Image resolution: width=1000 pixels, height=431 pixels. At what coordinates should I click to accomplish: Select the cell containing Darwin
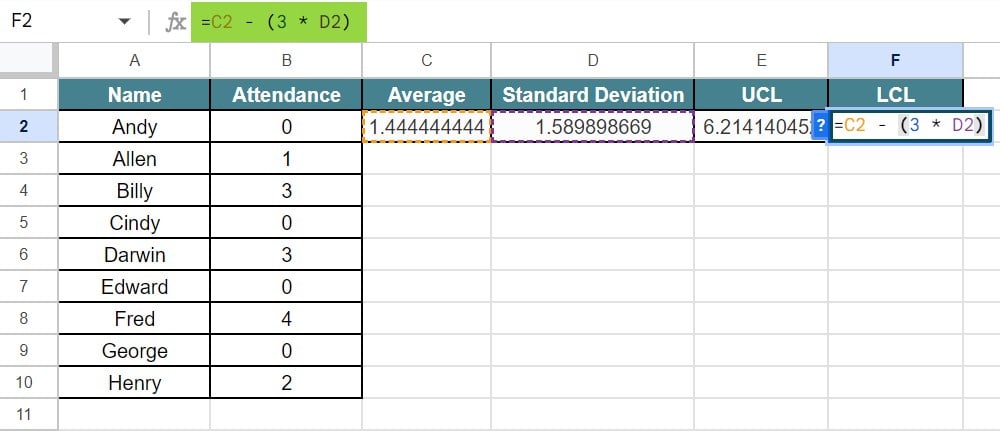coord(134,254)
